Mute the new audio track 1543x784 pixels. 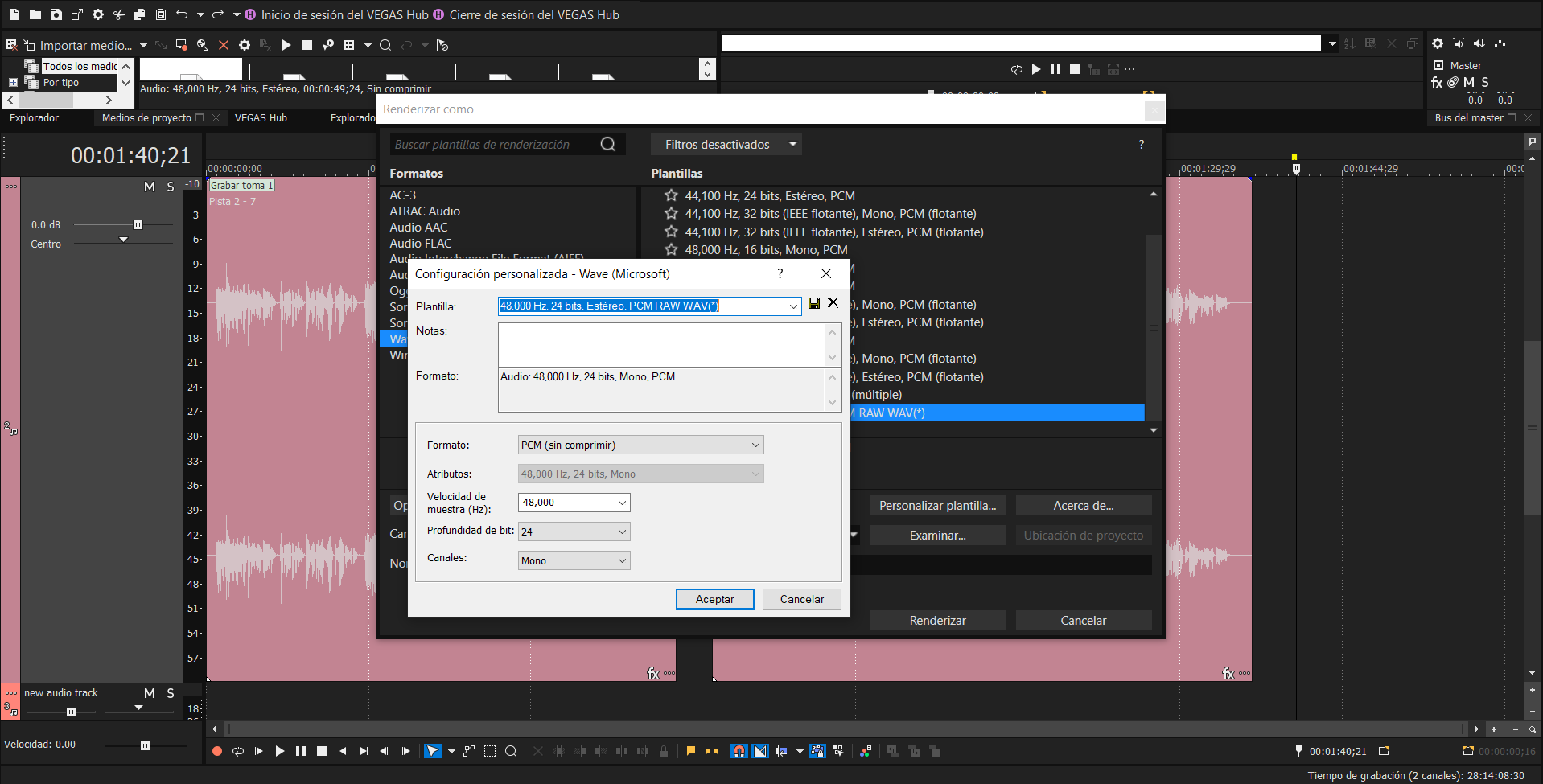pyautogui.click(x=149, y=693)
